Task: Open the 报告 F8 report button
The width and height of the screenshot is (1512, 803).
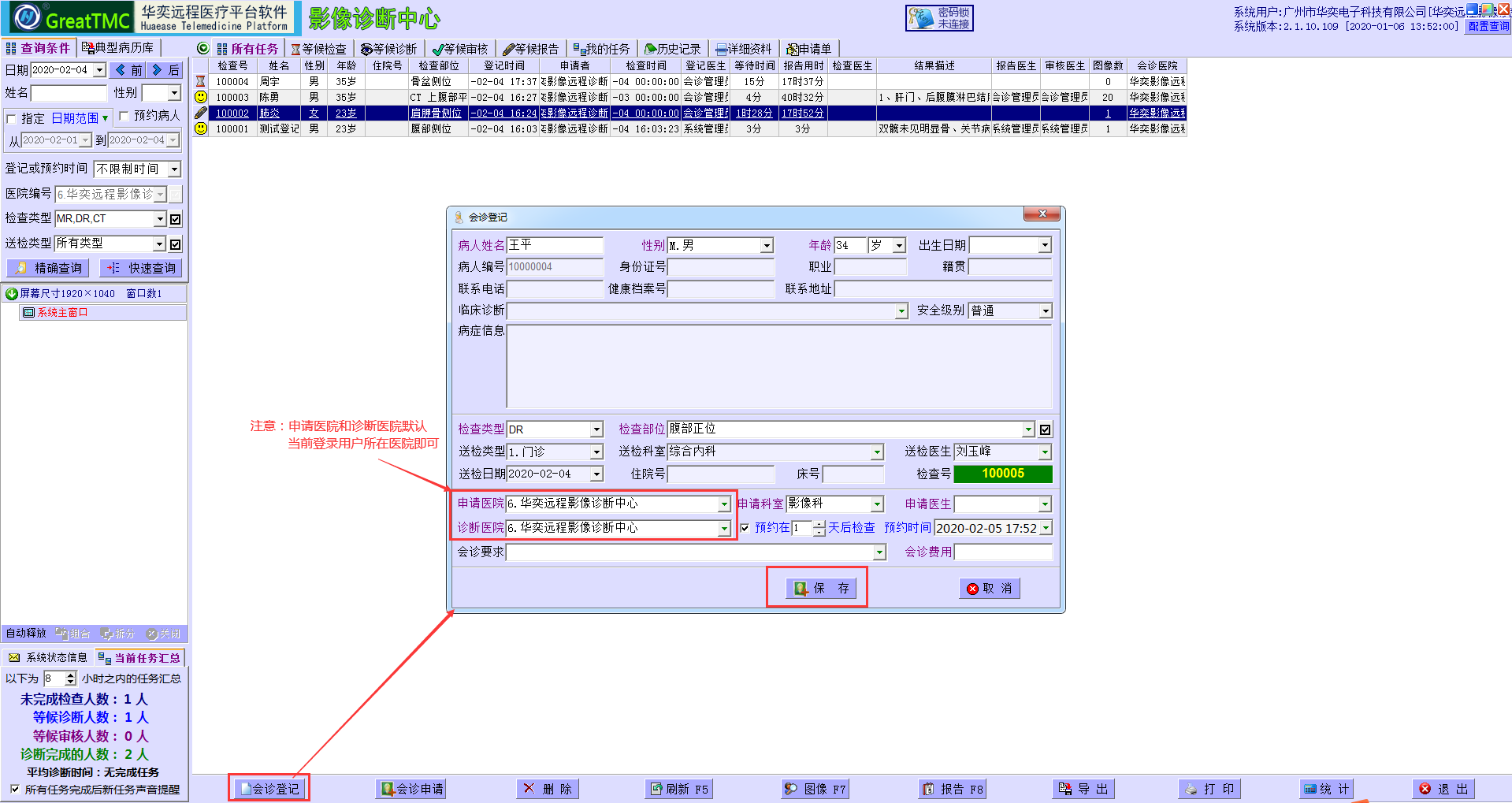Action: (x=952, y=789)
